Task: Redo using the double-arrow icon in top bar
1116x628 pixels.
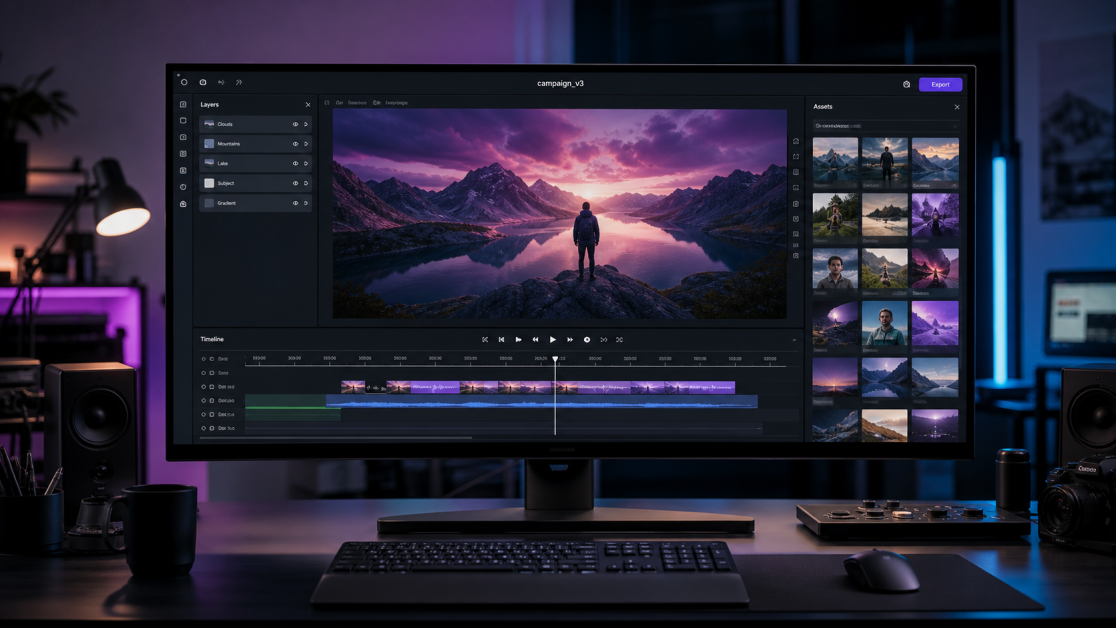Action: (x=239, y=83)
